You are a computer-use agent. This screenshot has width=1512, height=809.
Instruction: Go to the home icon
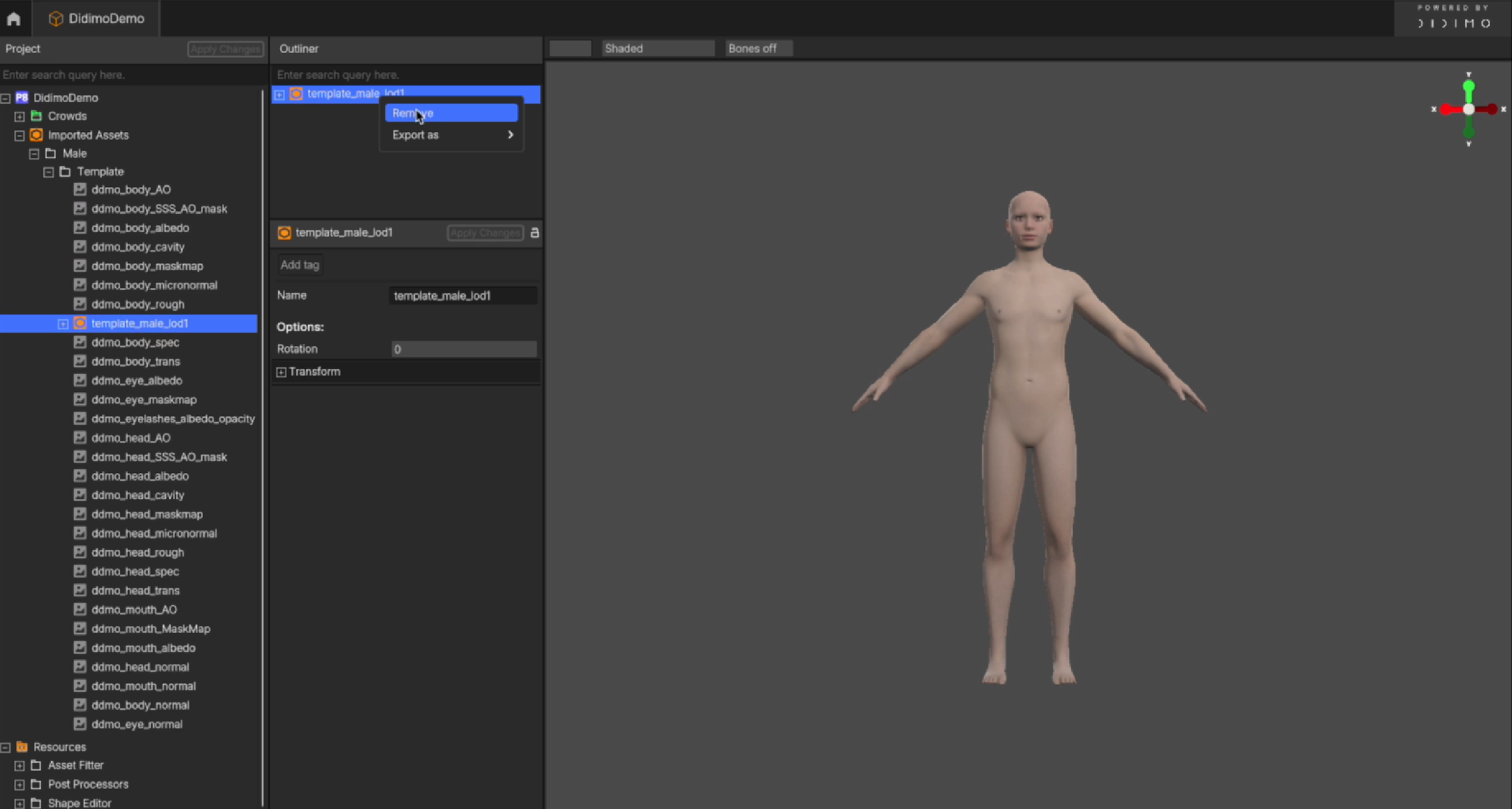tap(13, 19)
